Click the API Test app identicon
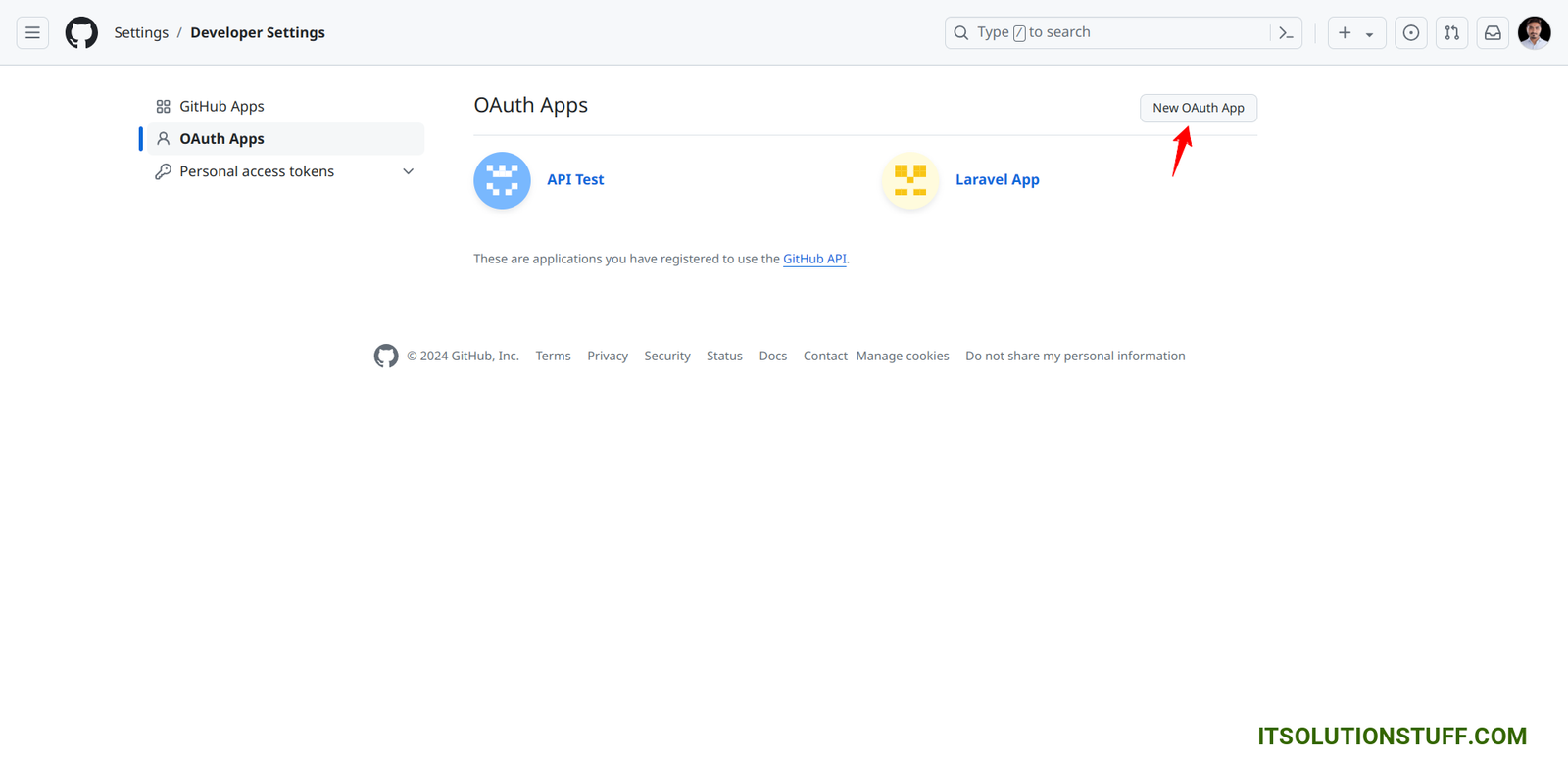1568x761 pixels. pyautogui.click(x=502, y=180)
